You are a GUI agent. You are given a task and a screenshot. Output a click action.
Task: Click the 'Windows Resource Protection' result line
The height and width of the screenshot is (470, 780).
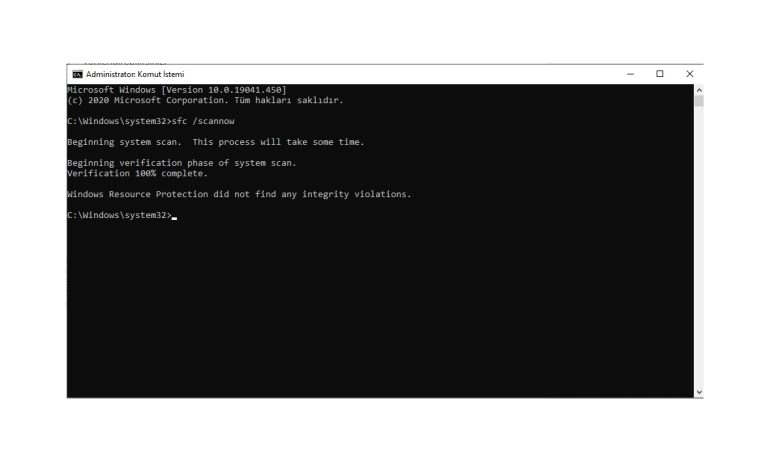click(x=239, y=194)
